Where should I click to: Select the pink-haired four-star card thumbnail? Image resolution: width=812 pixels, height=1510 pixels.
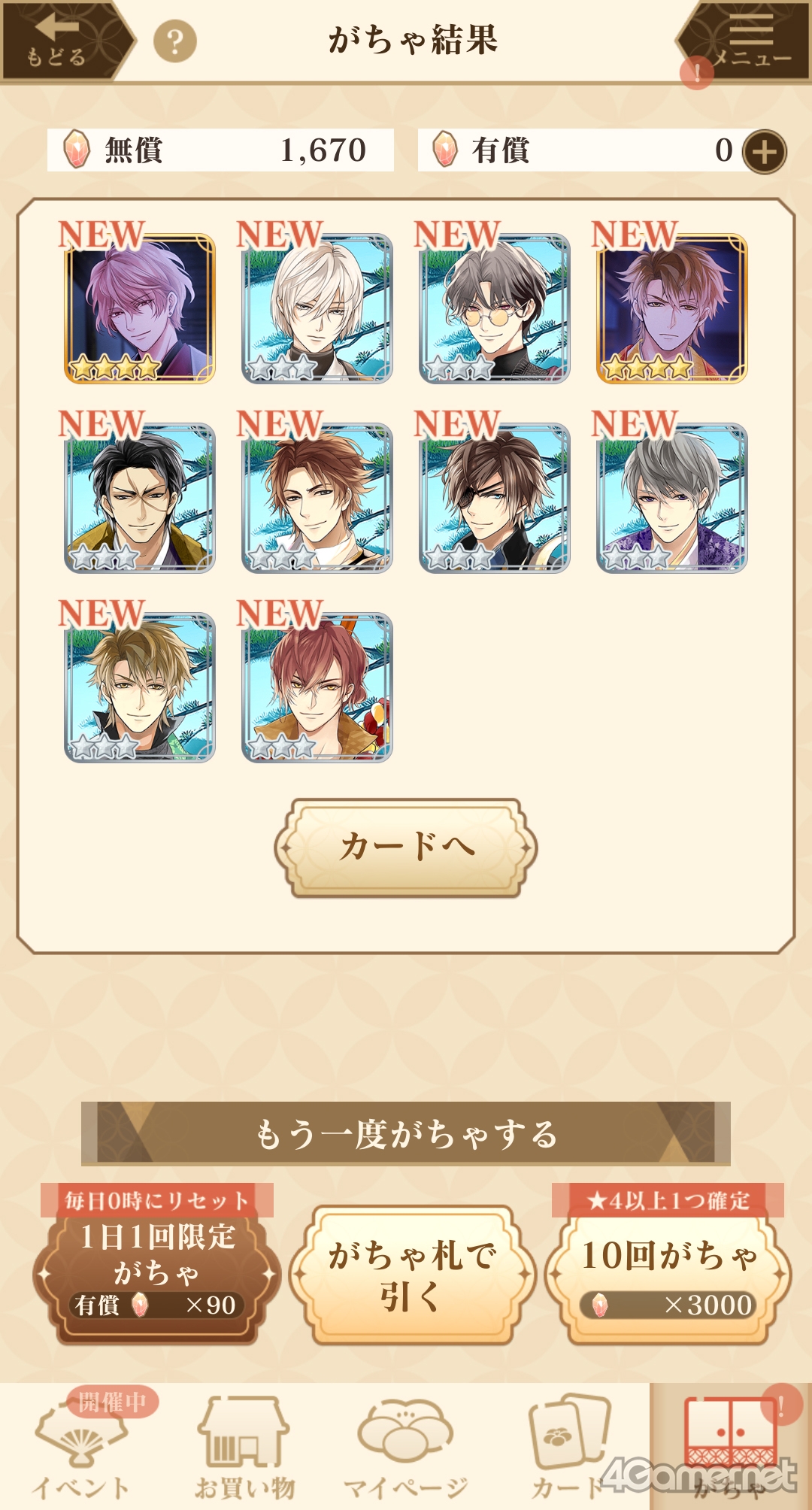coord(140,308)
